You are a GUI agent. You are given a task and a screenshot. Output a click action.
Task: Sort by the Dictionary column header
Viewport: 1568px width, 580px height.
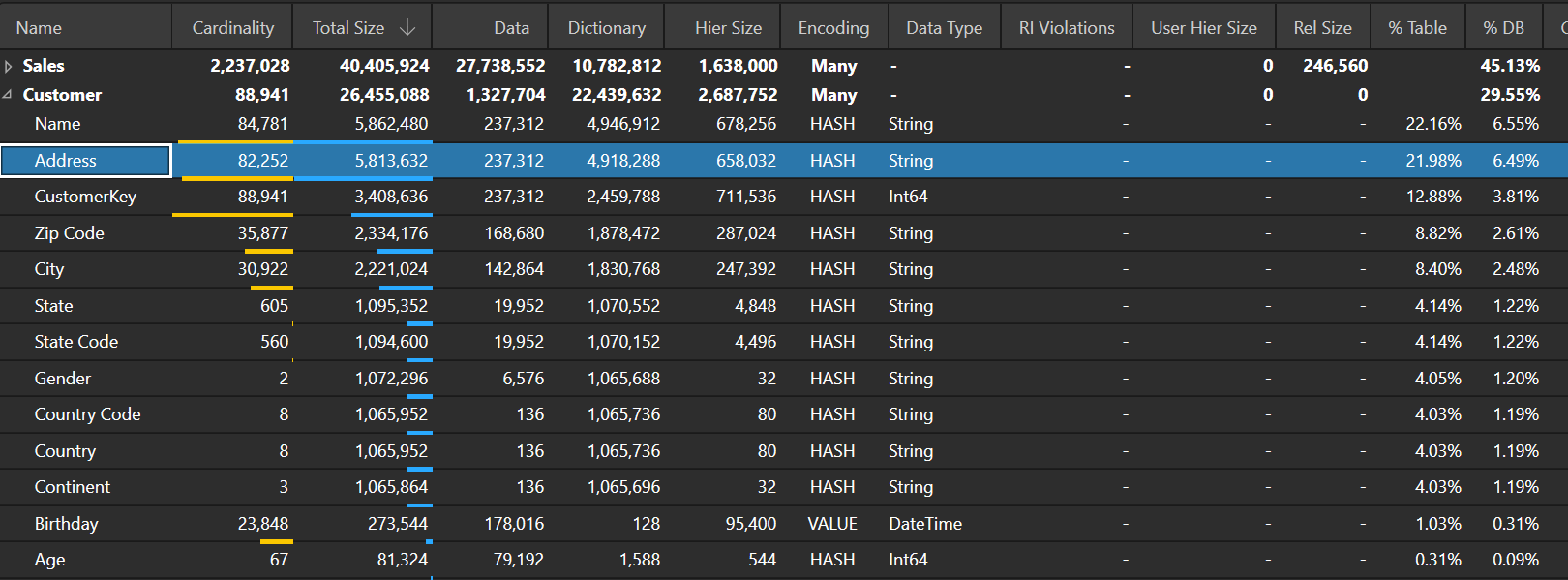coord(606,28)
